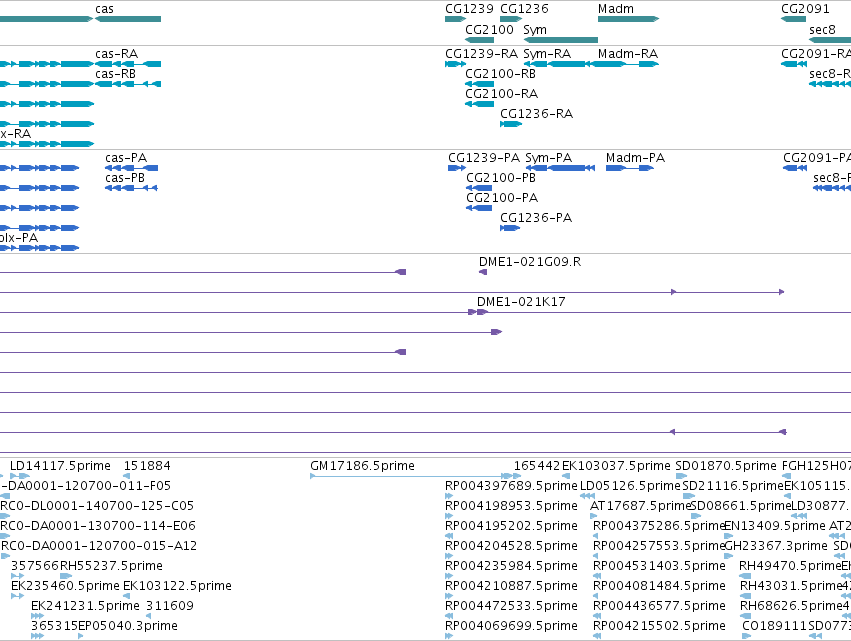The height and width of the screenshot is (641, 851).
Task: Select the Sym-RA transcript
Action: point(561,64)
